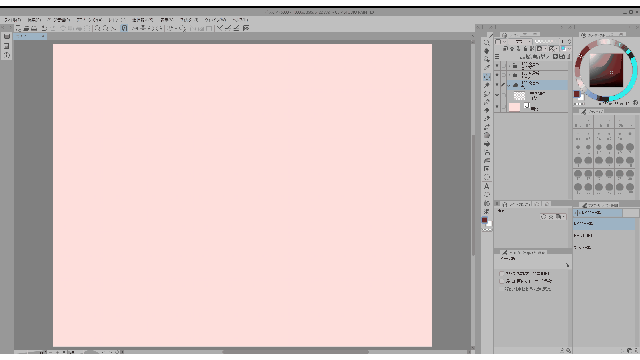Select the Zoom magnifier tool in tool palette

[x=487, y=42]
